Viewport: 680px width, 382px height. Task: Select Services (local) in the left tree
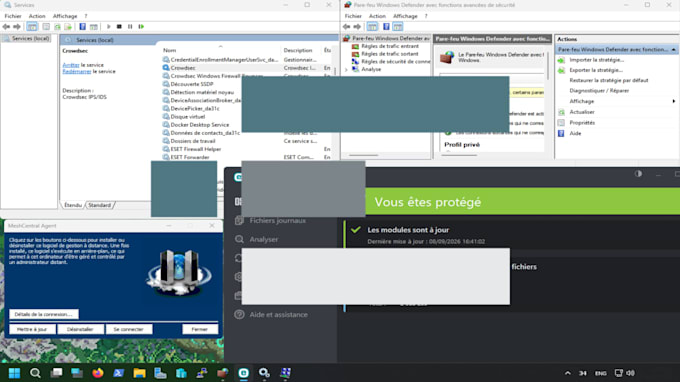click(30, 39)
